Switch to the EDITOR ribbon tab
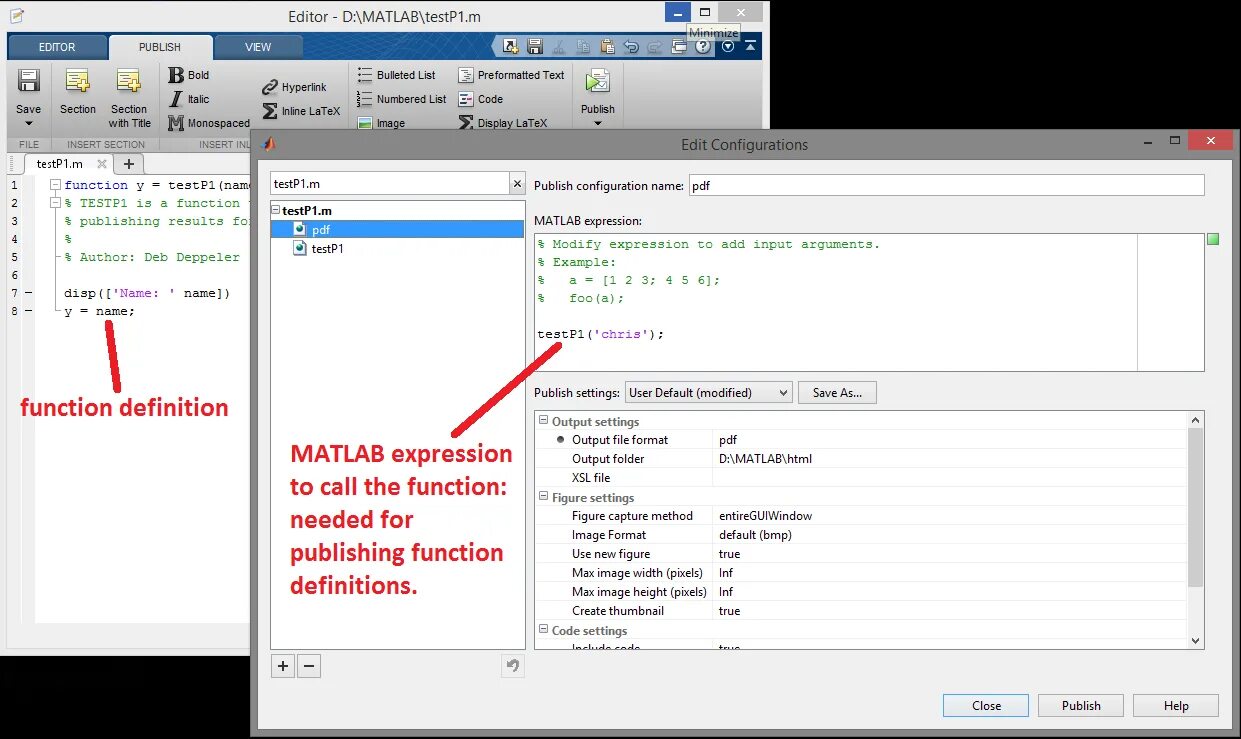 tap(57, 47)
